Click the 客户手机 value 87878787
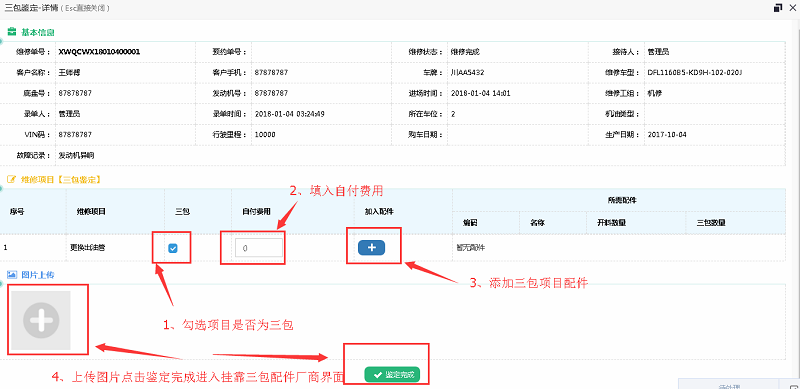The height and width of the screenshot is (389, 800). [x=271, y=72]
